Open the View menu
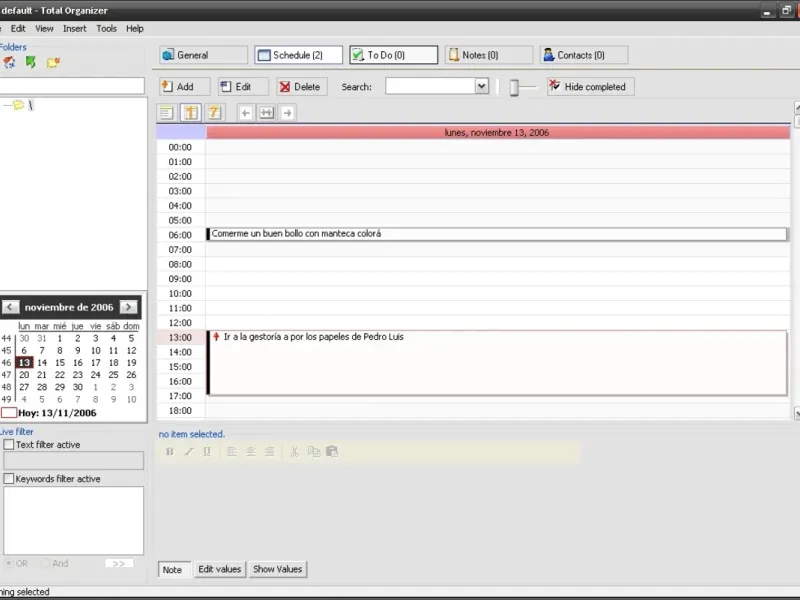 (44, 29)
